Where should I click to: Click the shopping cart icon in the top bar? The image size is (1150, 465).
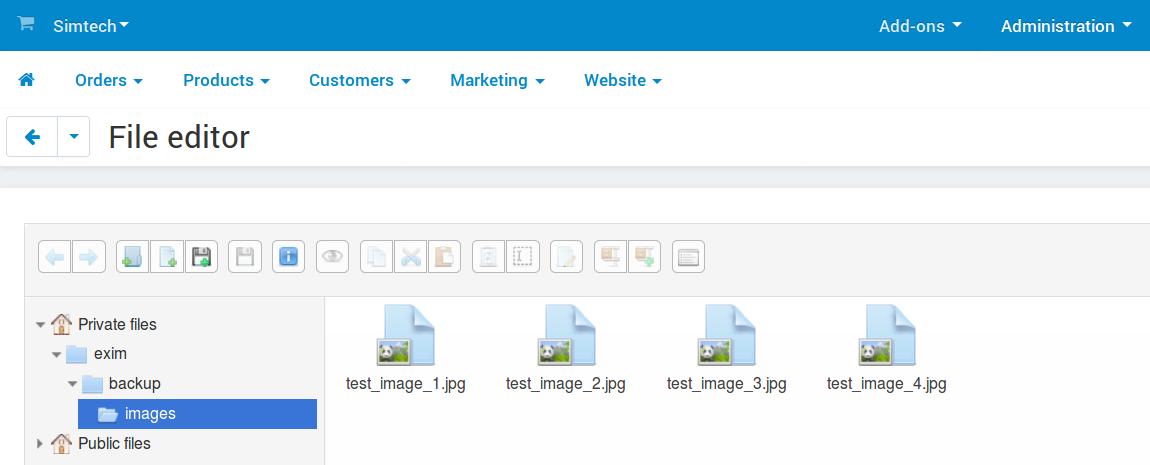[x=26, y=23]
